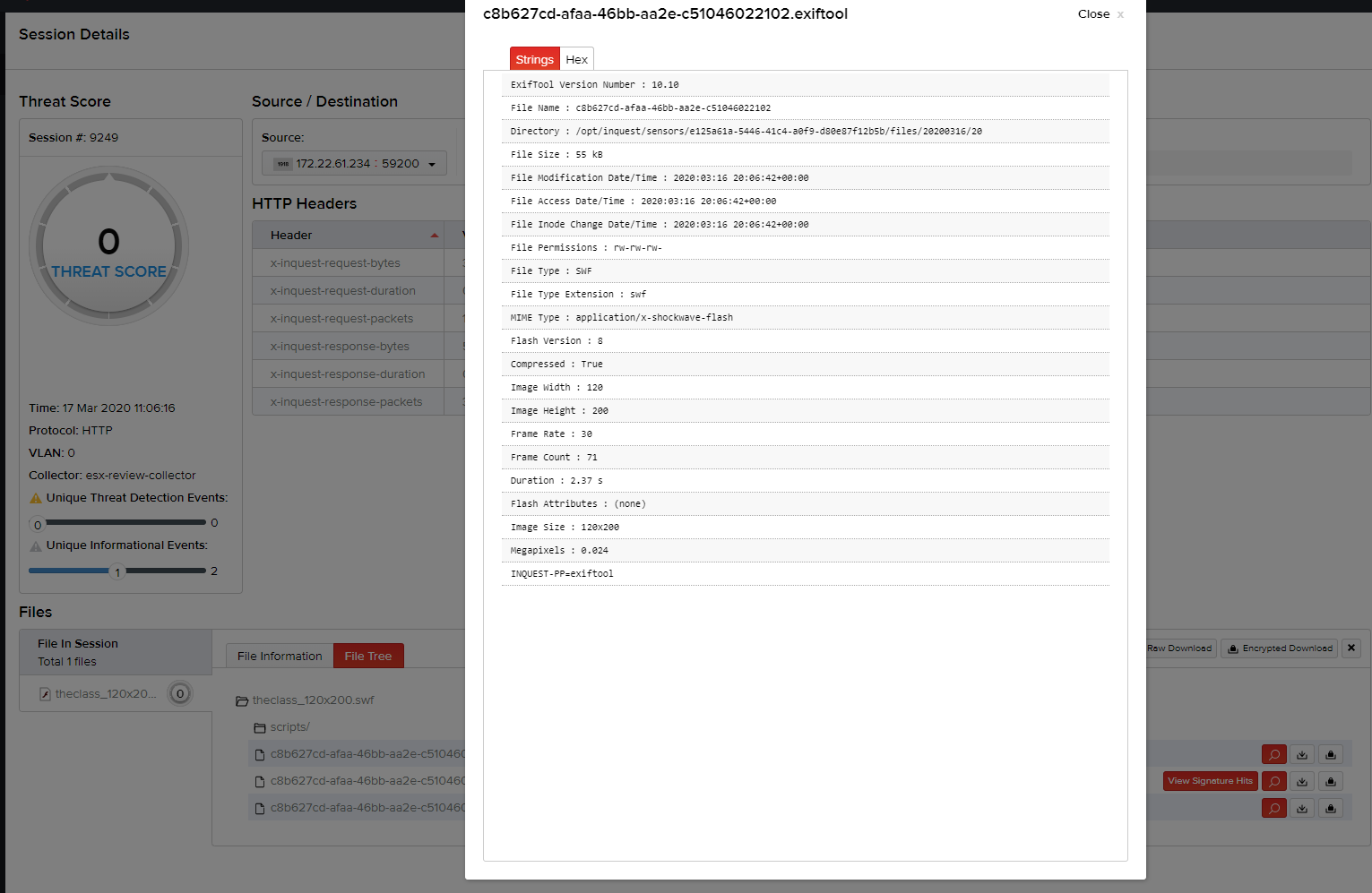The width and height of the screenshot is (1372, 893).
Task: Click the INQUEST-PP=exiftool line
Action: [x=806, y=574]
